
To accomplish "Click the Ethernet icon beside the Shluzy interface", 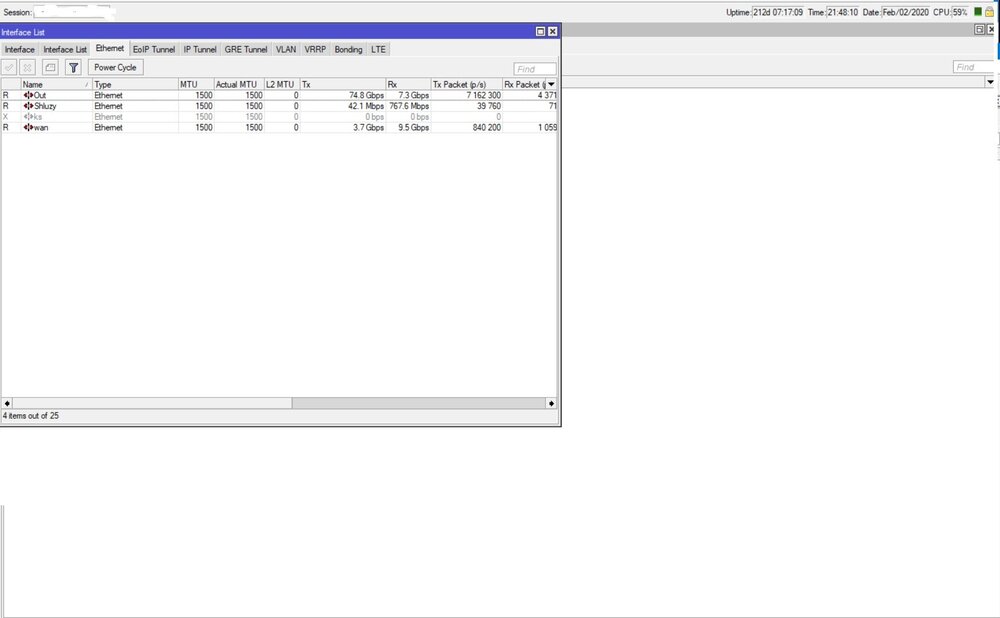I will pos(27,106).
